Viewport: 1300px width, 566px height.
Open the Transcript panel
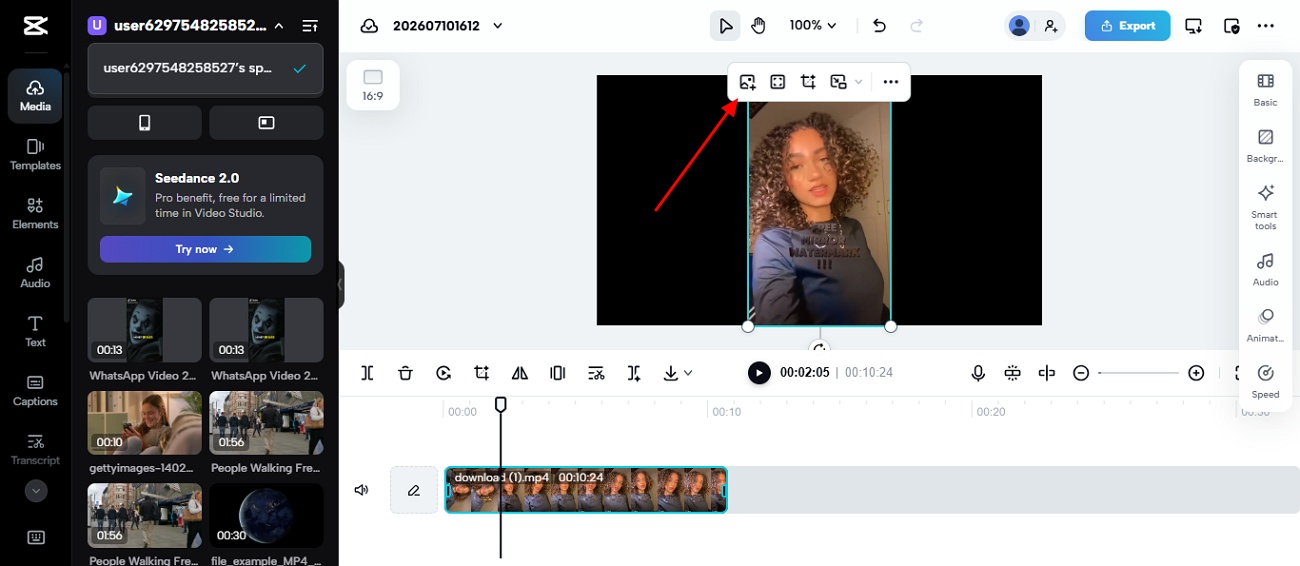[35, 449]
